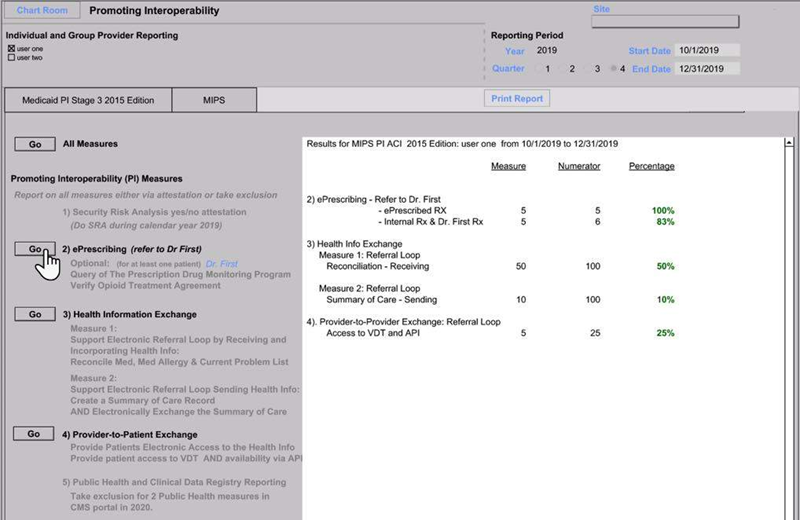
Task: Click the reporting Year value 2019
Action: (546, 50)
